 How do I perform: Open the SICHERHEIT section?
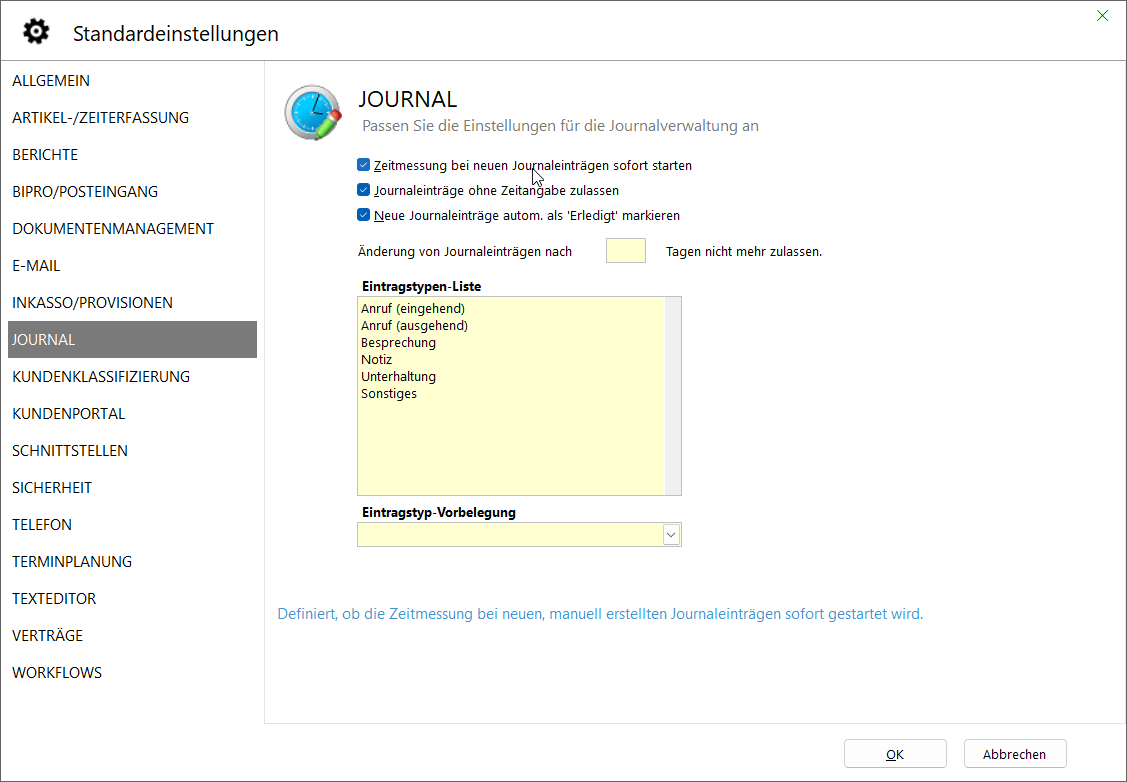52,488
